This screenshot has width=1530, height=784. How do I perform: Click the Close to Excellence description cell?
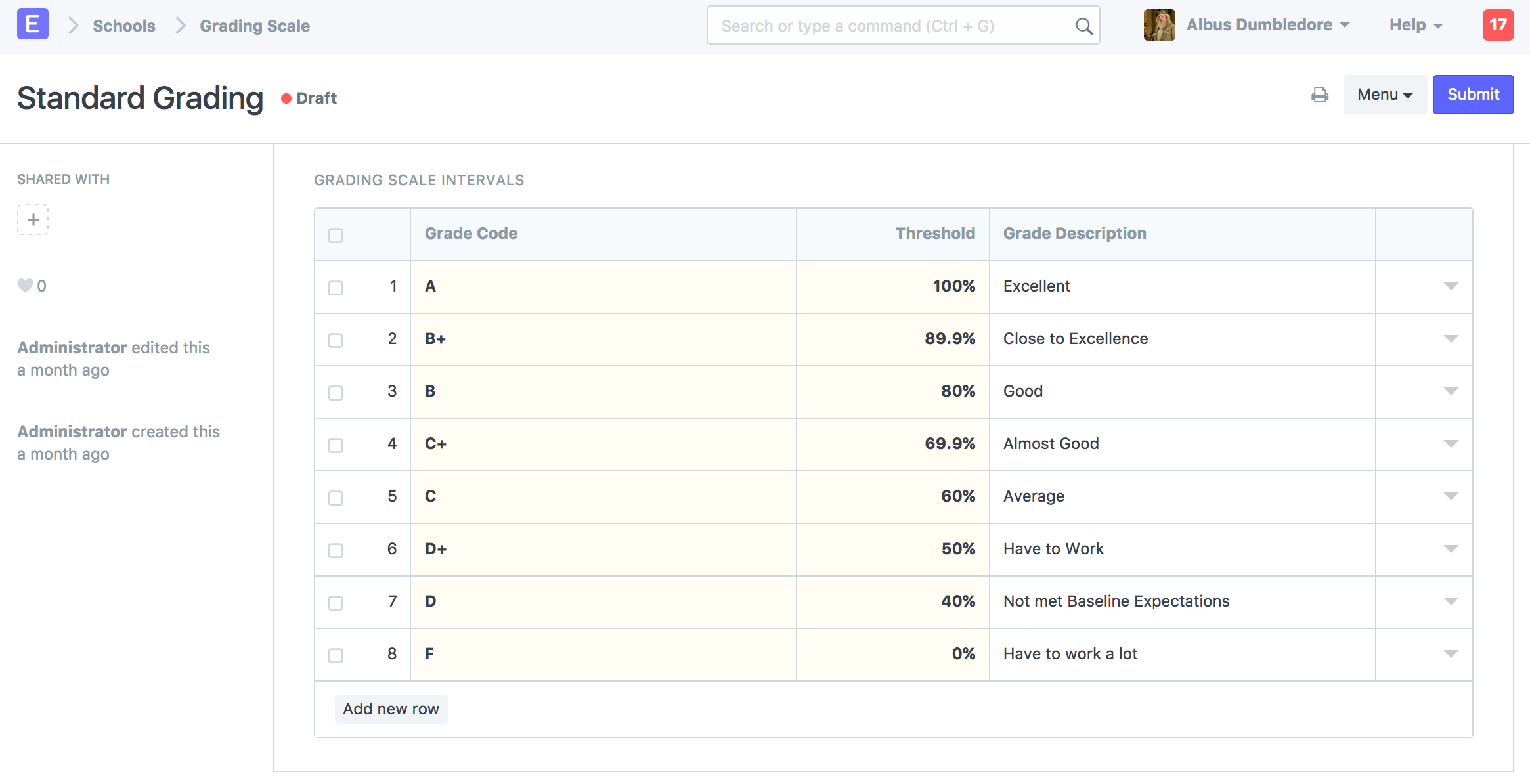pyautogui.click(x=1183, y=339)
